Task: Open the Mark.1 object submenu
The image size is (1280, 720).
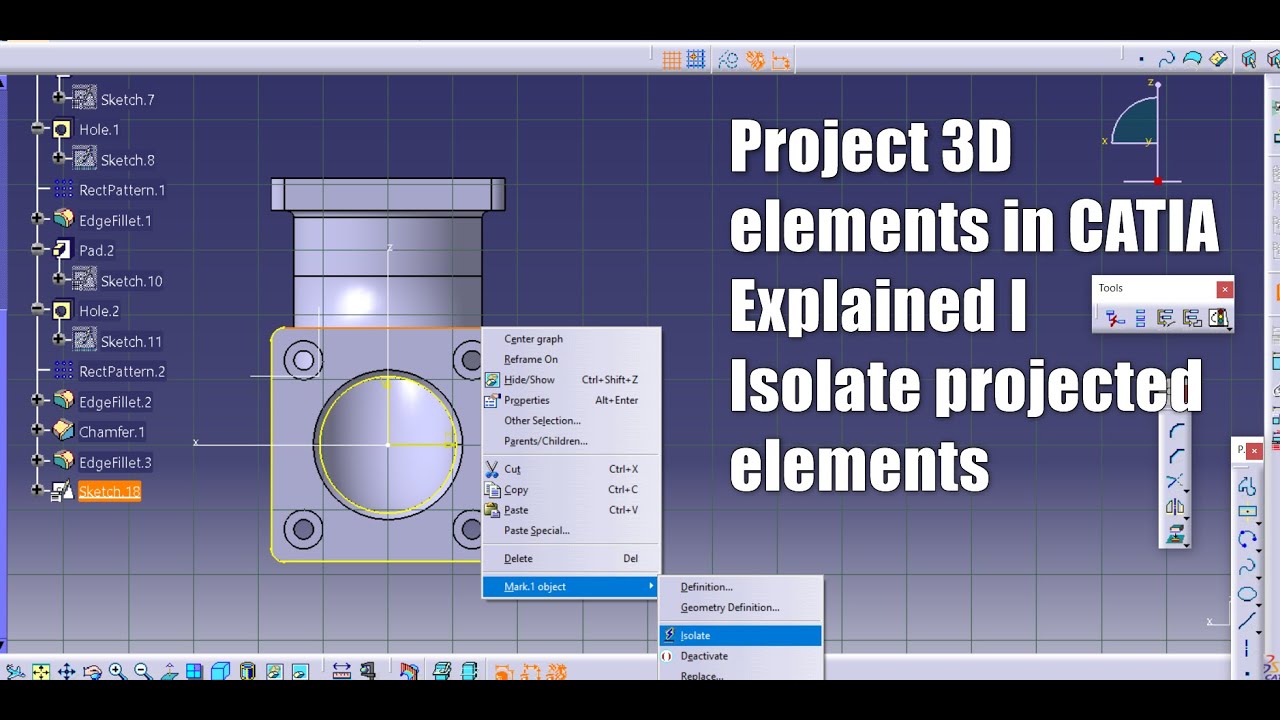Action: (571, 587)
